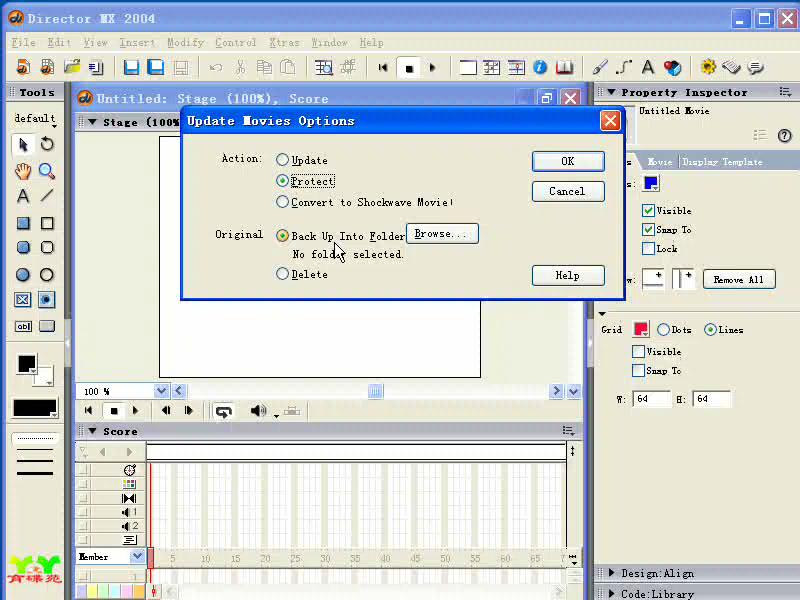Select the Protect action radio button
Image resolution: width=800 pixels, height=600 pixels.
(282, 181)
